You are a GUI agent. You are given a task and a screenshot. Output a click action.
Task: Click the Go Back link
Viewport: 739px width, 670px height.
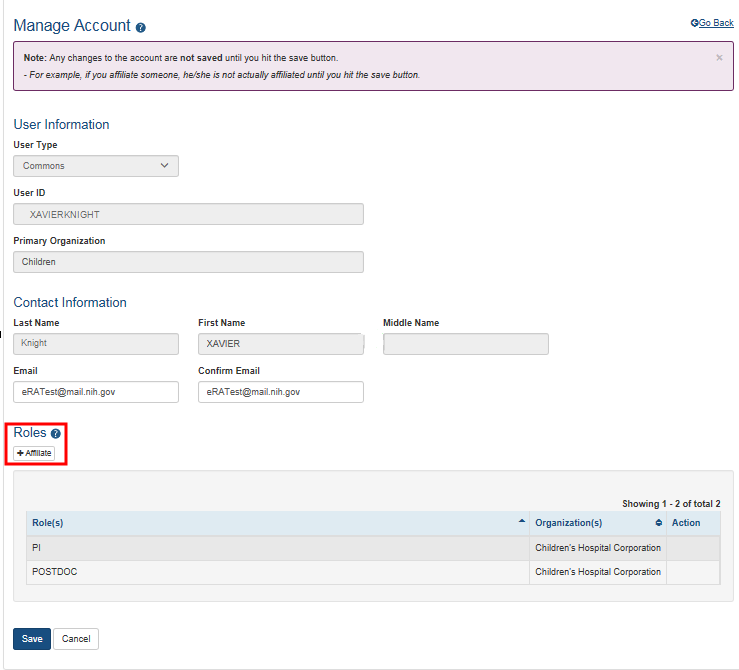pyautogui.click(x=712, y=23)
